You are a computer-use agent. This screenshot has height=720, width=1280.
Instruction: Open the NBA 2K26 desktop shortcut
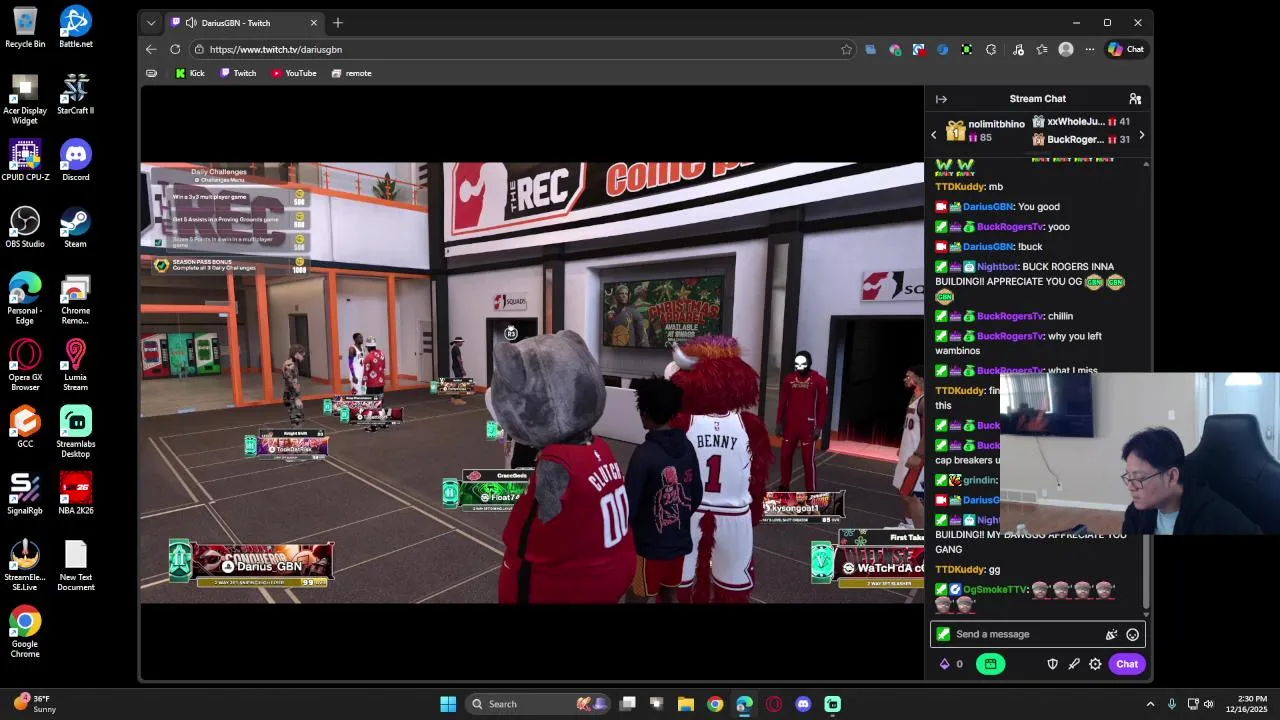[75, 494]
